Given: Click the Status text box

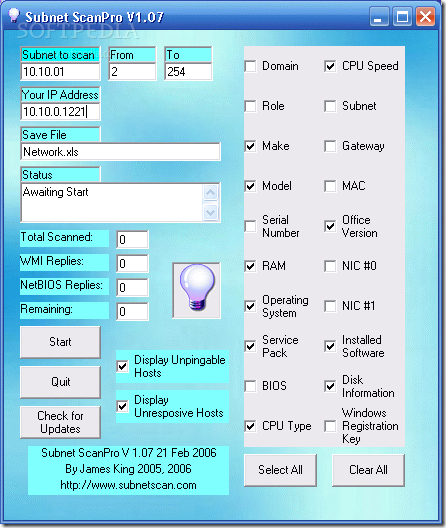Looking at the screenshot, I should coord(112,202).
